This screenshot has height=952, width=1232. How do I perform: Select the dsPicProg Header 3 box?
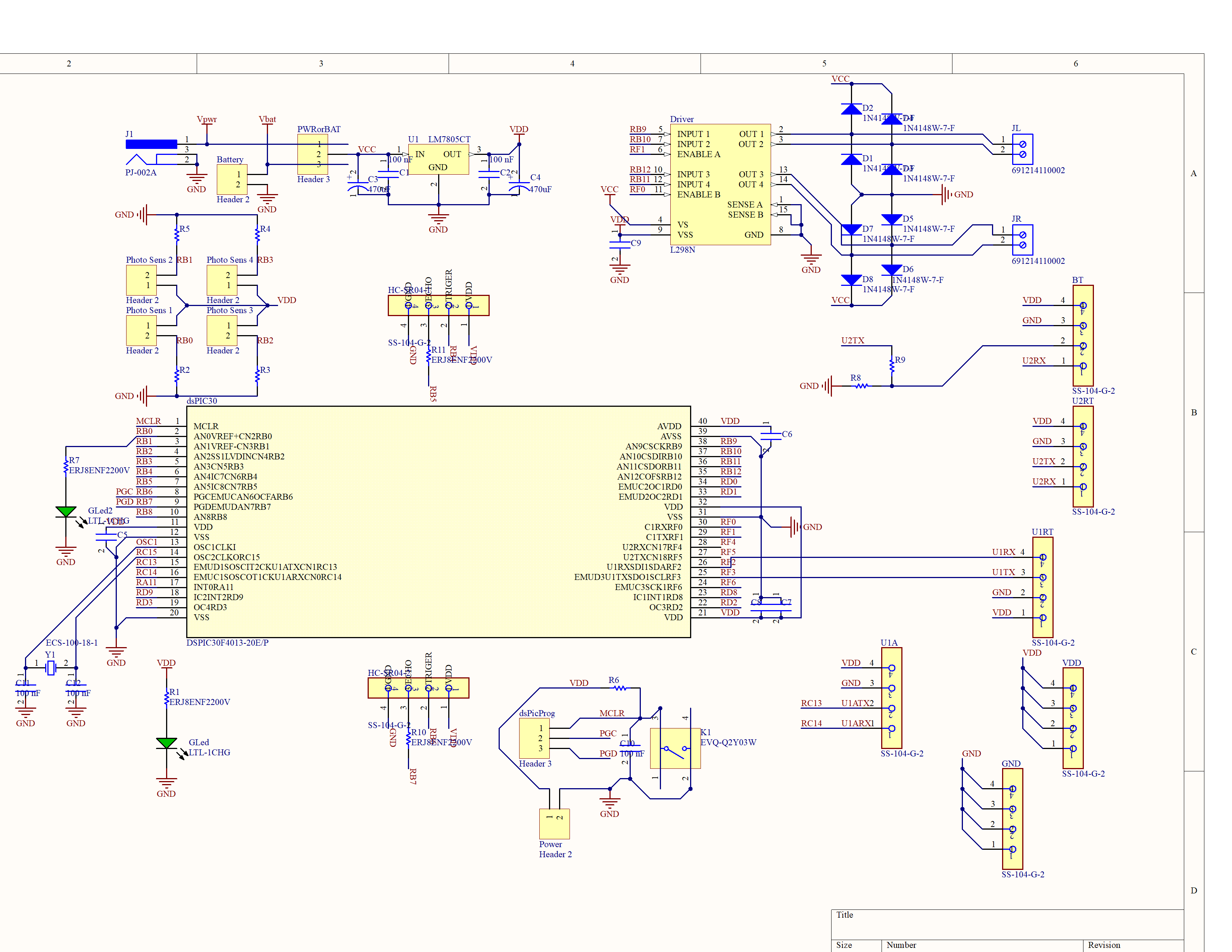tap(534, 738)
